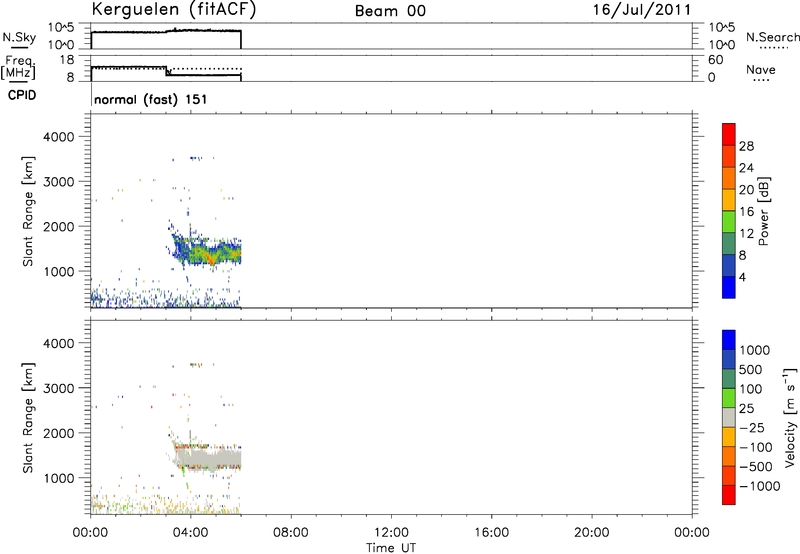Click the 'N.Sky' legend label

(19, 37)
